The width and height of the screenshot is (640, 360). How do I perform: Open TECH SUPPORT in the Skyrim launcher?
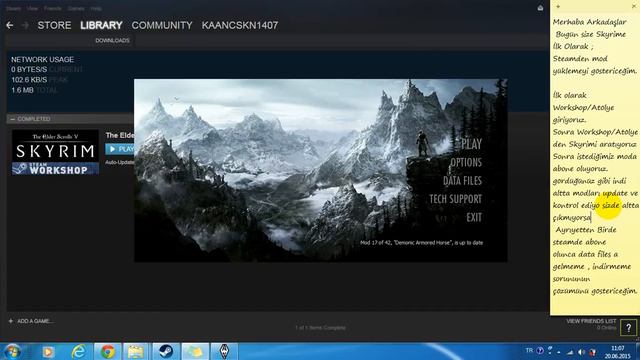[x=456, y=199]
